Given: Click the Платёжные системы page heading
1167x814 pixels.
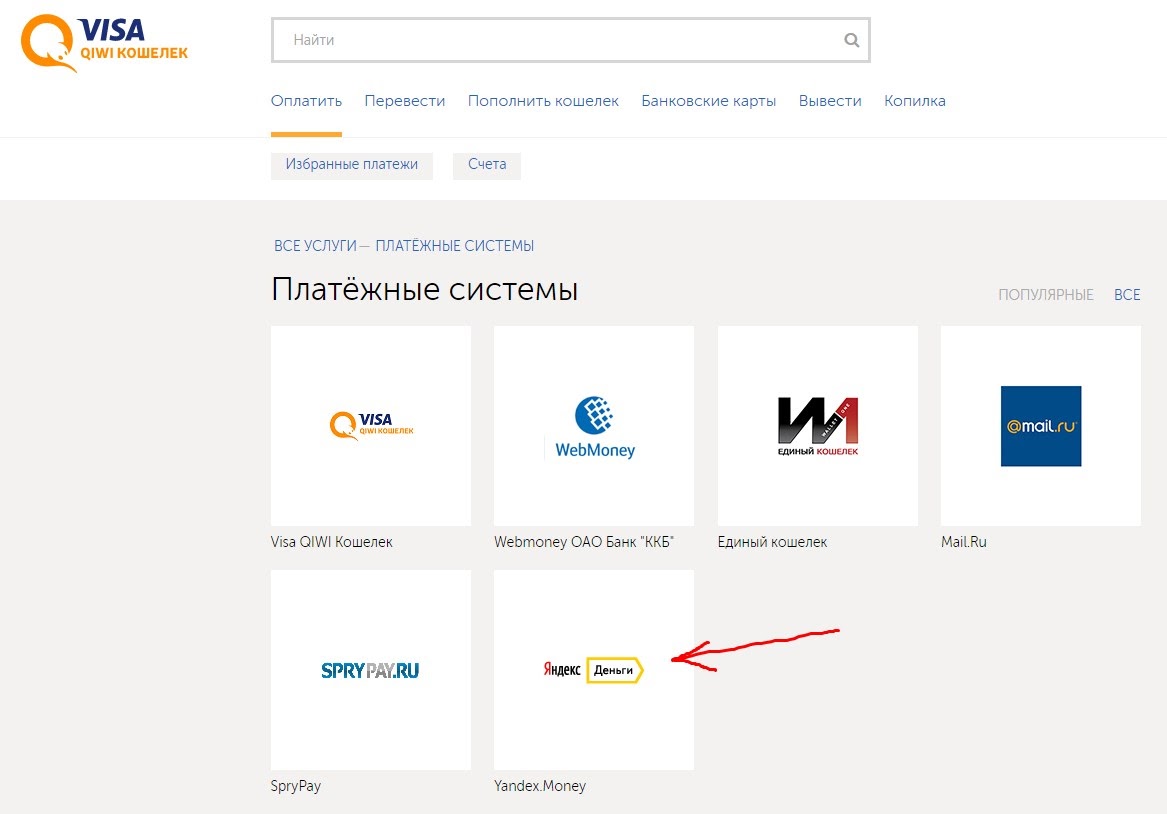Looking at the screenshot, I should pos(424,289).
